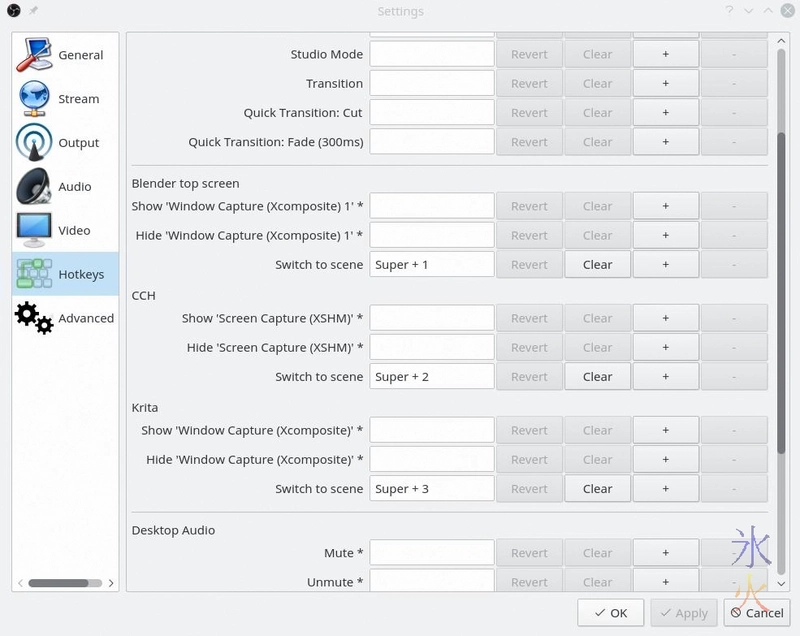Clear the Super+1 scene switch hotkey
This screenshot has width=800, height=636.
[597, 264]
